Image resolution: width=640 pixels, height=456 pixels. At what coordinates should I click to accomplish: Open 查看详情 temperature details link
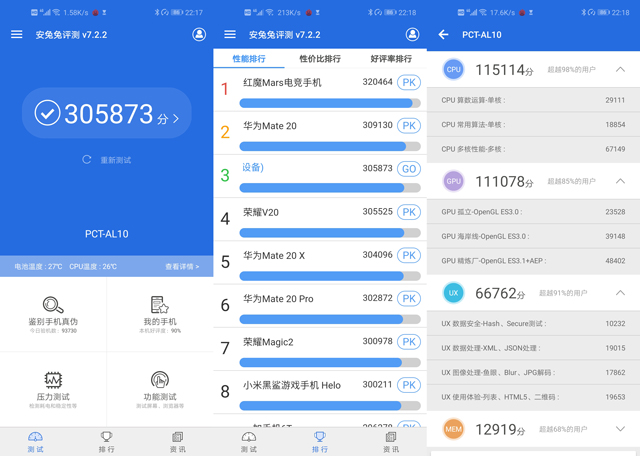182,267
